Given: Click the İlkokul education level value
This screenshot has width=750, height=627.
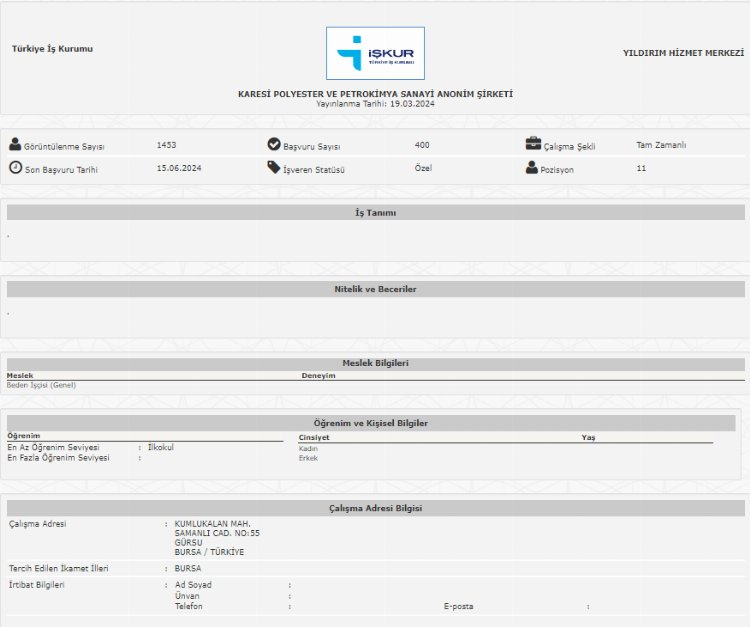Looking at the screenshot, I should (x=160, y=447).
